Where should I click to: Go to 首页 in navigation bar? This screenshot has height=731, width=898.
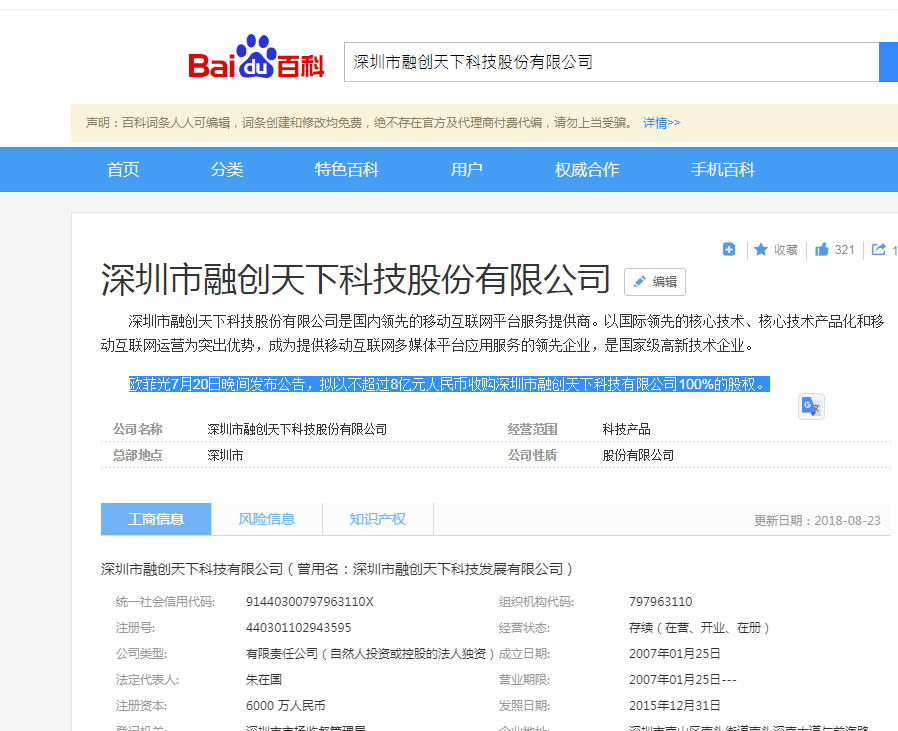(x=123, y=170)
